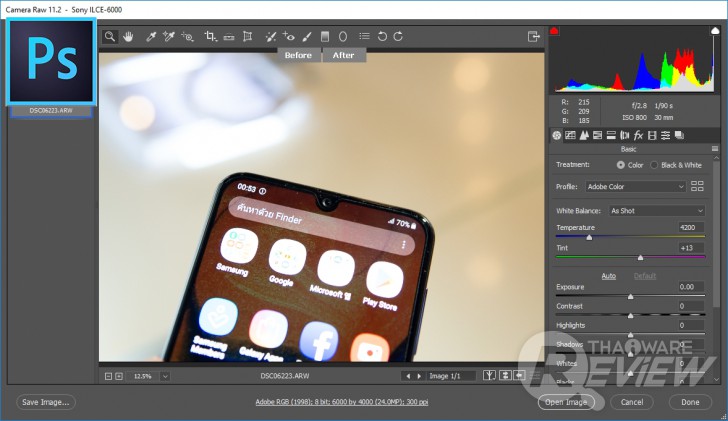Apply Auto tone adjustments link
728x421 pixels.
[x=609, y=276]
